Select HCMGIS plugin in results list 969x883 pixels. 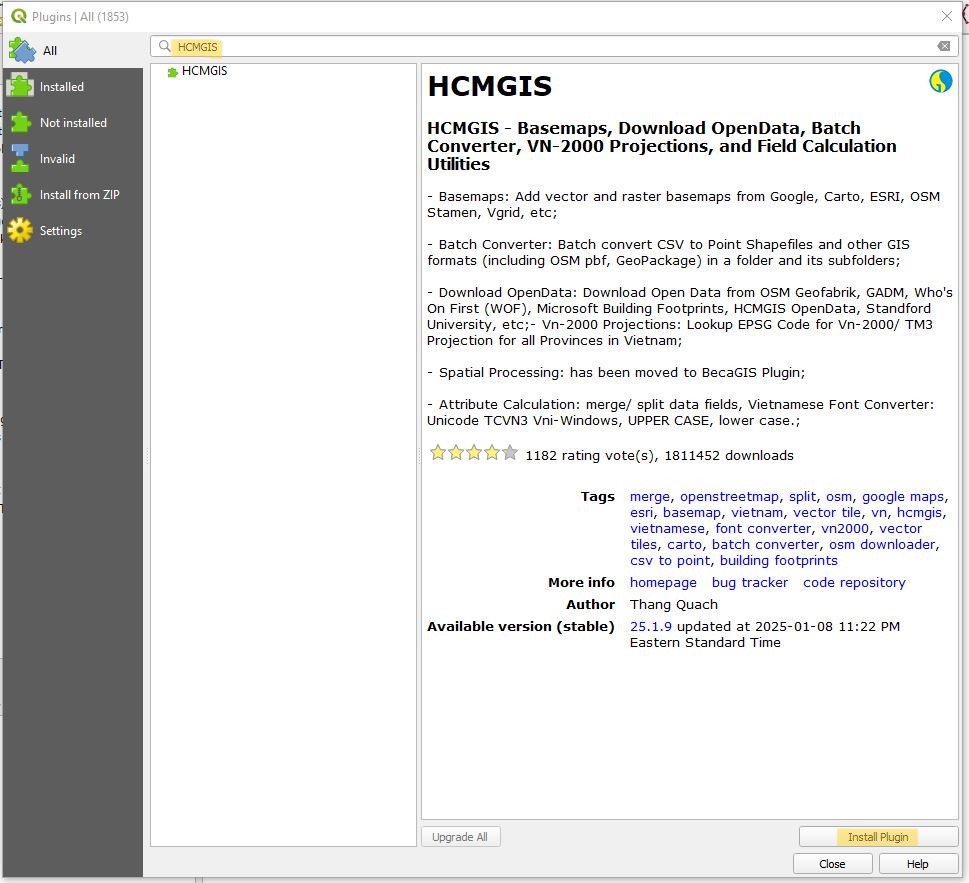click(x=204, y=72)
